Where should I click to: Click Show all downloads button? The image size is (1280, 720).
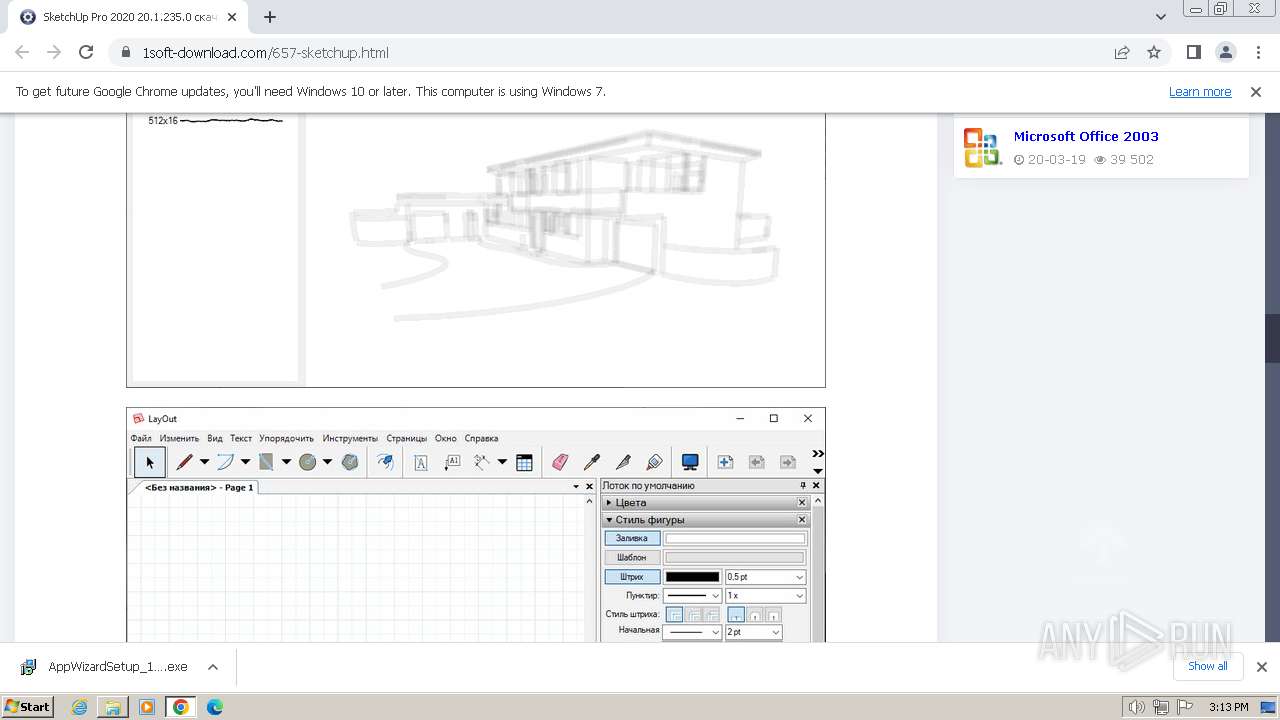[x=1208, y=666]
